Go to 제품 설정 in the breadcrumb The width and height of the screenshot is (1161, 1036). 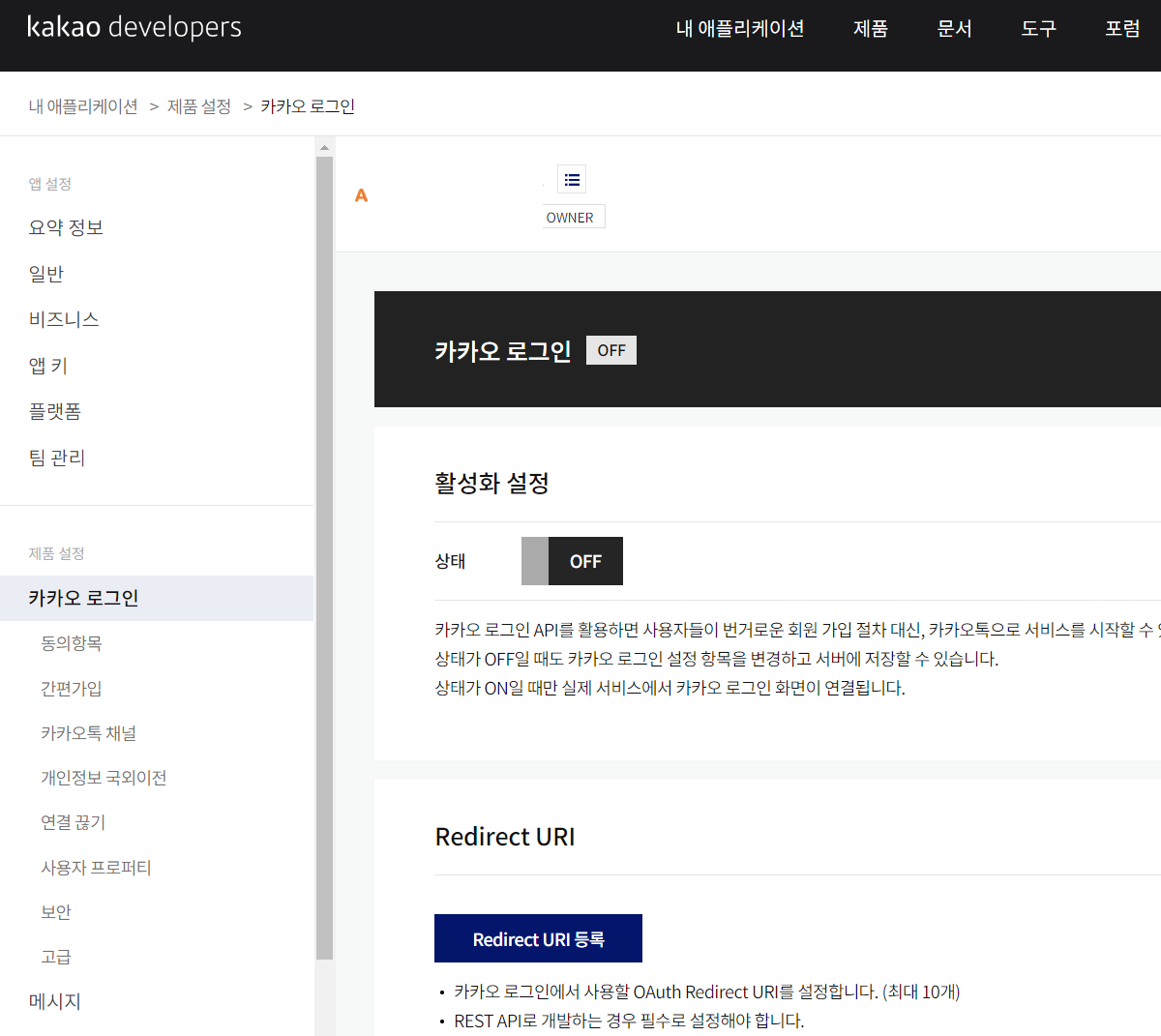click(199, 106)
